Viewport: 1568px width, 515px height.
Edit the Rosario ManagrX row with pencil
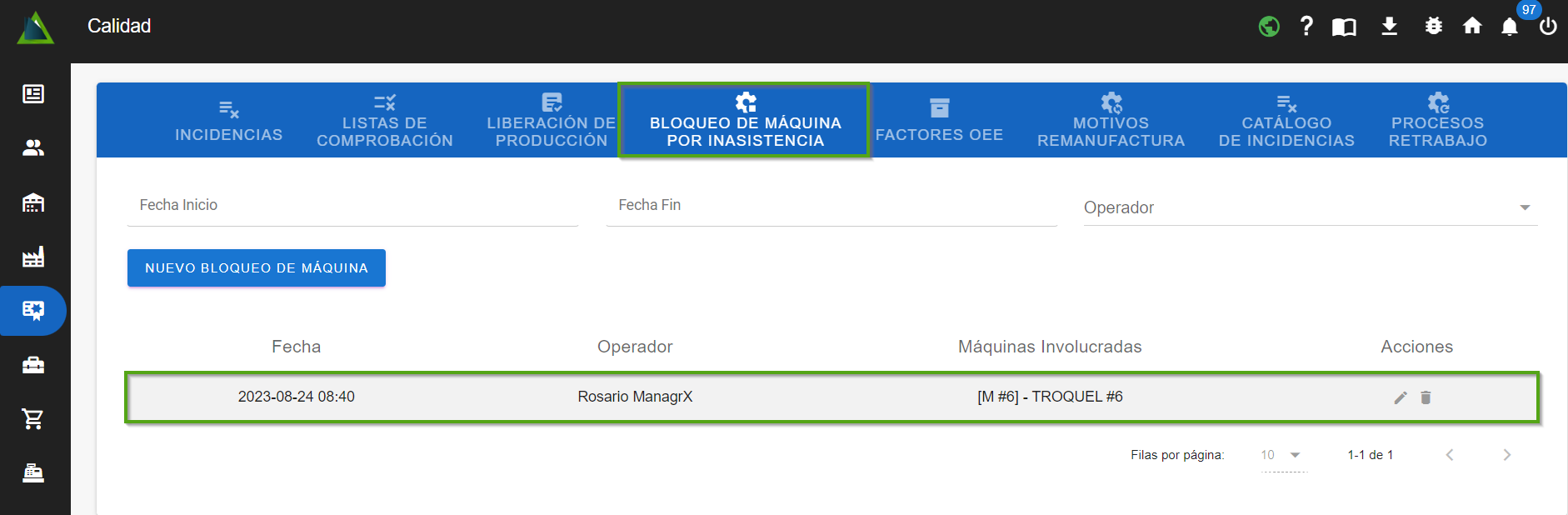click(1401, 397)
